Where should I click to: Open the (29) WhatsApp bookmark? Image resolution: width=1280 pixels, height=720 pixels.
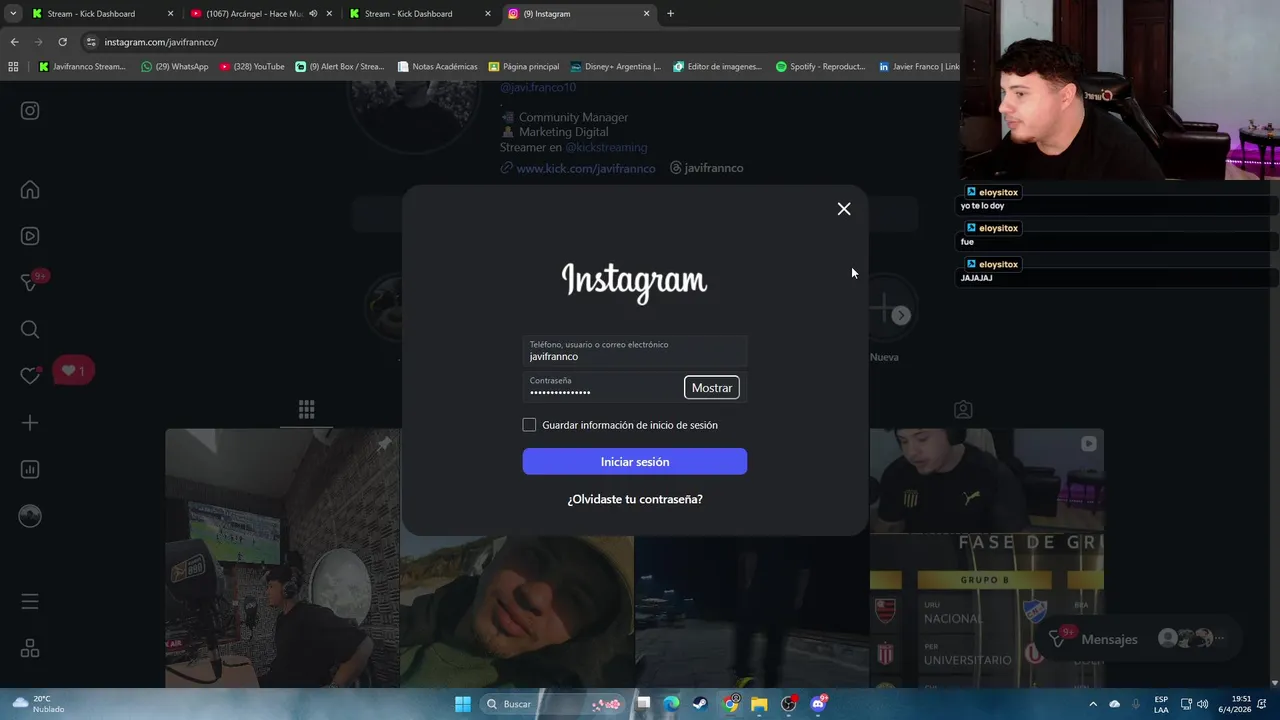[175, 67]
